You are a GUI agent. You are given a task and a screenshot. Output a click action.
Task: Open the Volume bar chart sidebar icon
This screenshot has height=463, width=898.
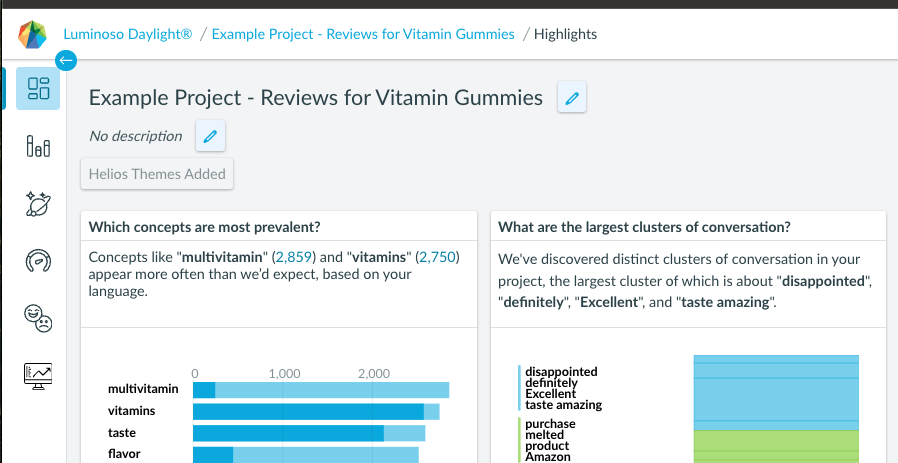click(38, 146)
